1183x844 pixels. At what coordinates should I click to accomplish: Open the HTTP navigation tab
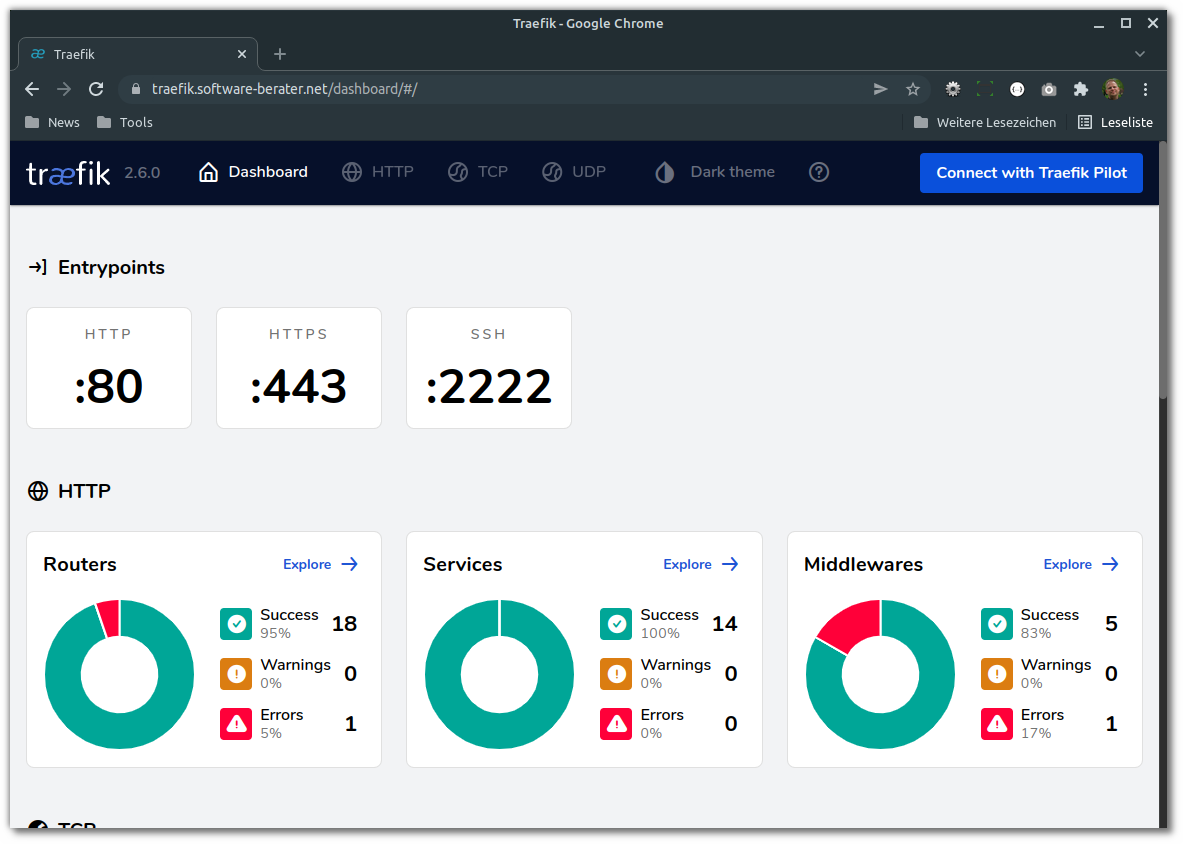[x=377, y=172]
